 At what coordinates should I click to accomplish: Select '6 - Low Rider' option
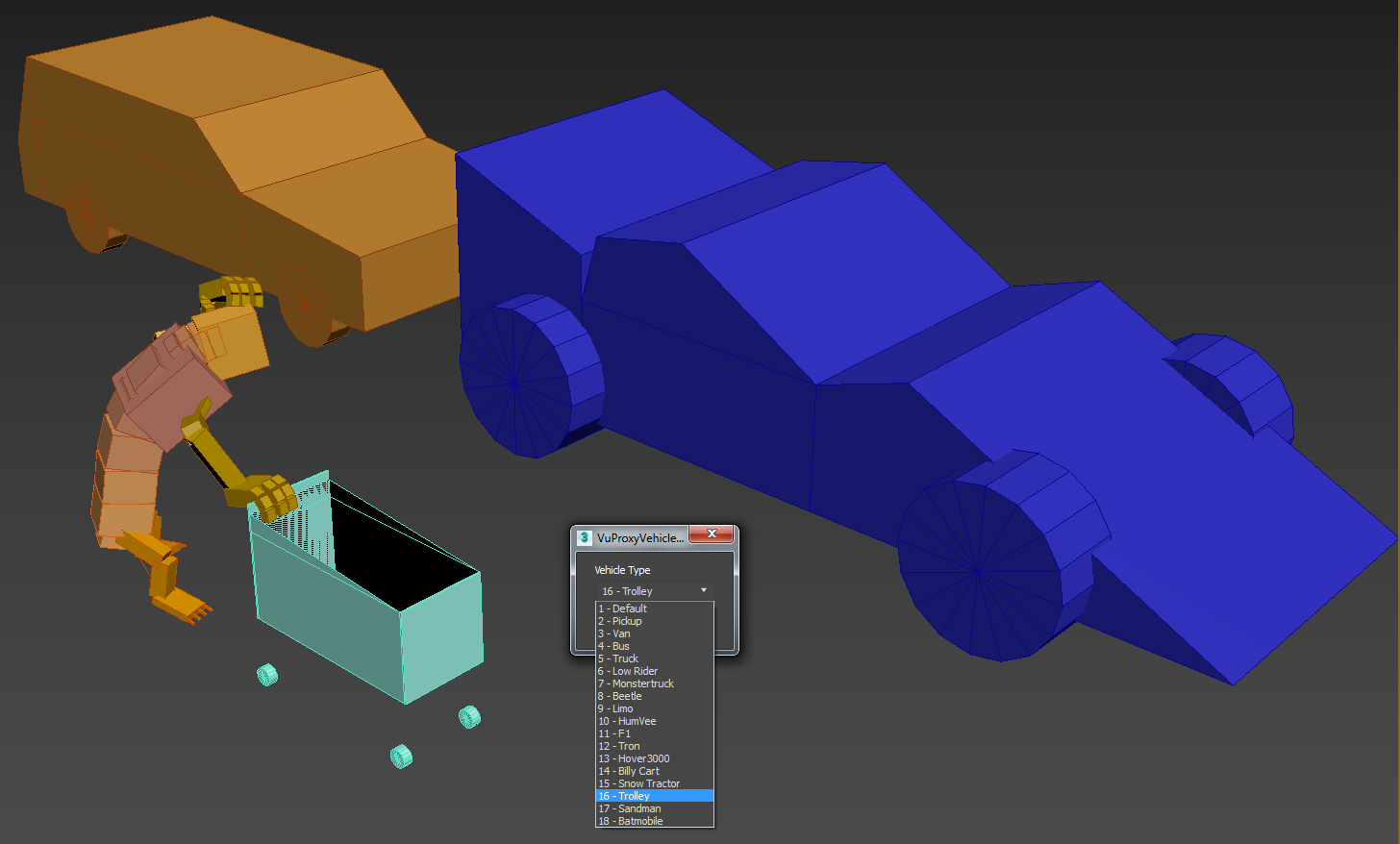click(x=628, y=671)
